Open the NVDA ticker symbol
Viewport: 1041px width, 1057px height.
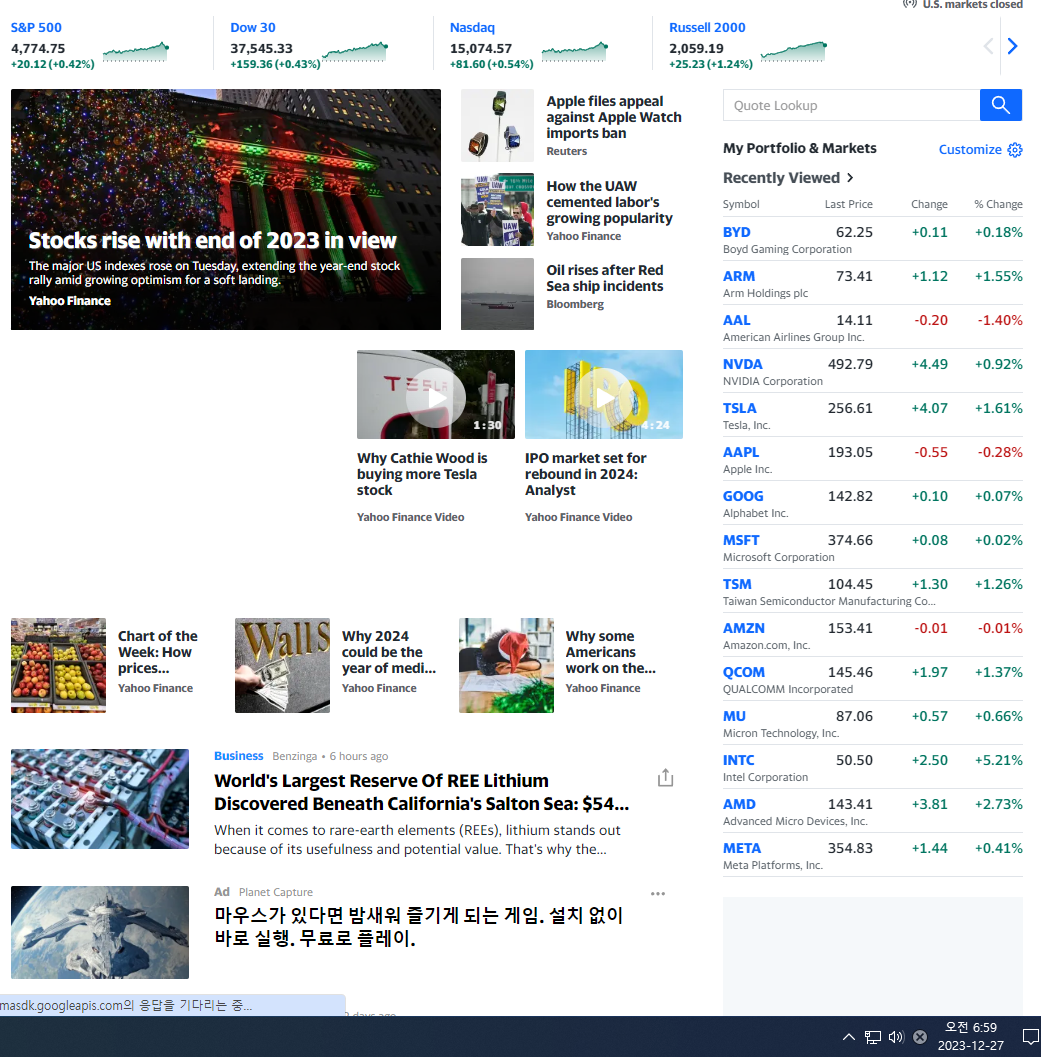click(x=742, y=364)
